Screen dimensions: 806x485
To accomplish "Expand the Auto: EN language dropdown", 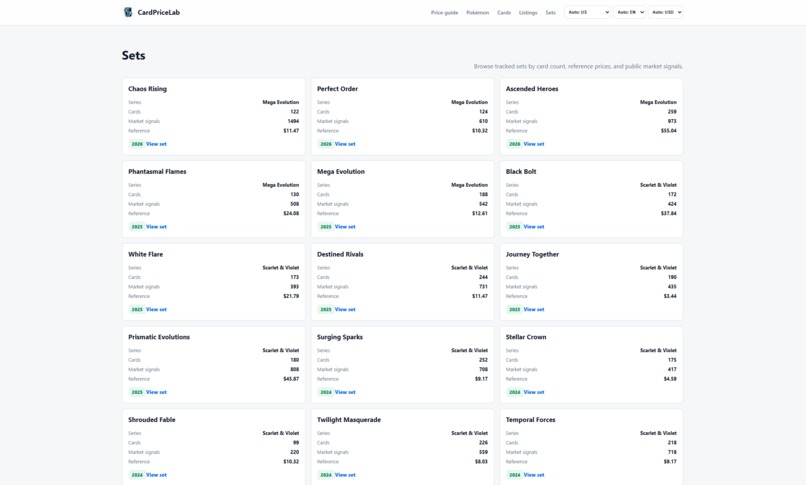I will [x=629, y=12].
